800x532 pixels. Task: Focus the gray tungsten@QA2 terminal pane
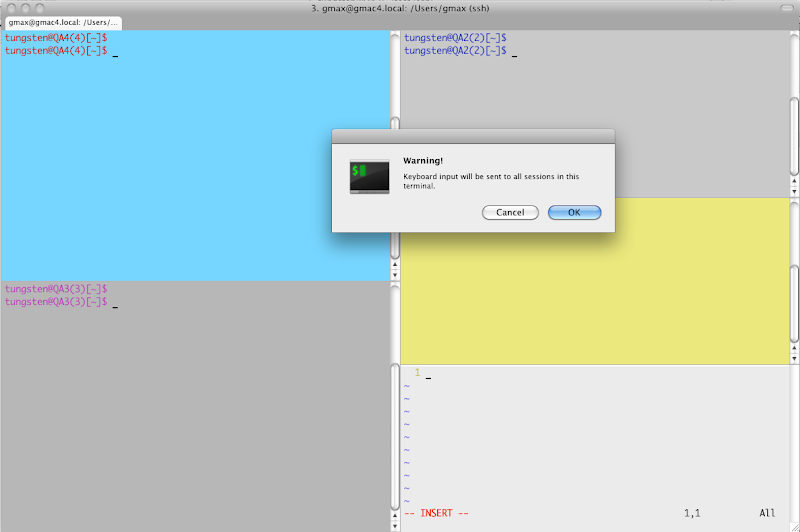[595, 114]
